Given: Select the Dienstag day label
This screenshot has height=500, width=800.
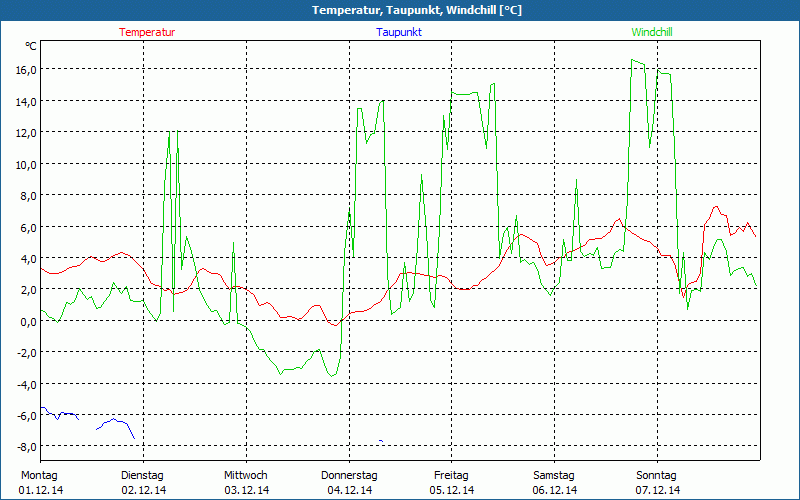Looking at the screenshot, I should click(x=142, y=475).
